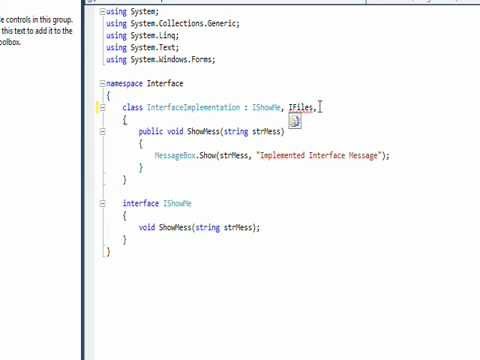Click the 'public' keyword of ShowMess
Screen dimensions: 480x360
point(151,131)
